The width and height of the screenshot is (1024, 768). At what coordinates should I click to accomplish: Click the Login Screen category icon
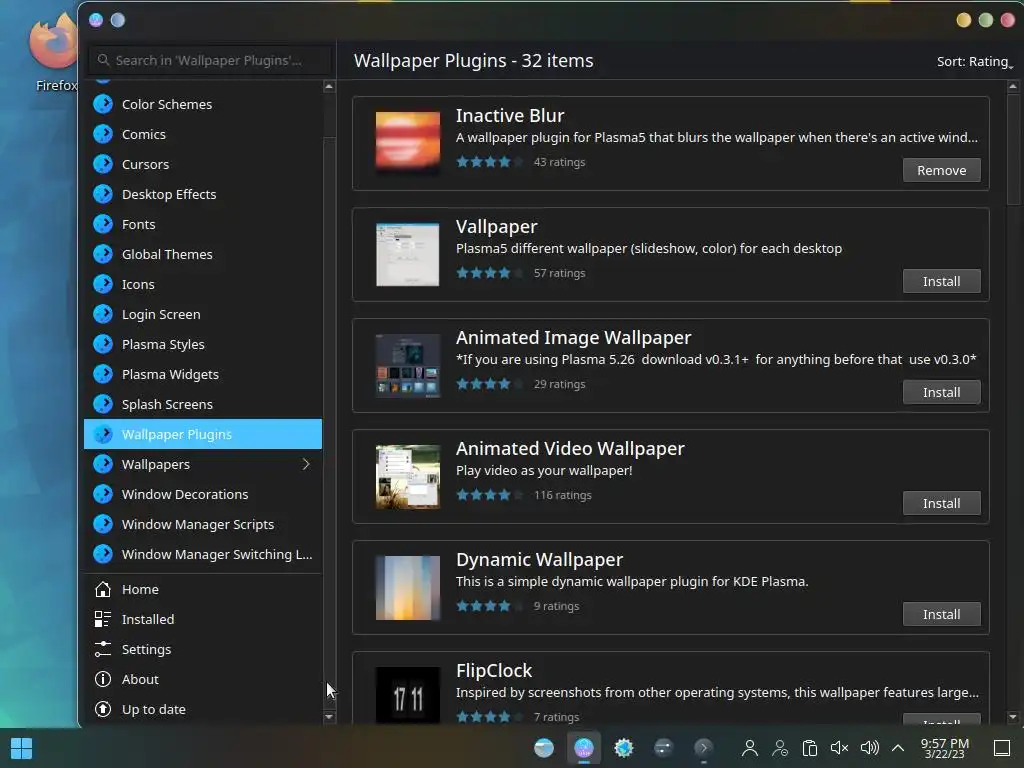click(103, 314)
